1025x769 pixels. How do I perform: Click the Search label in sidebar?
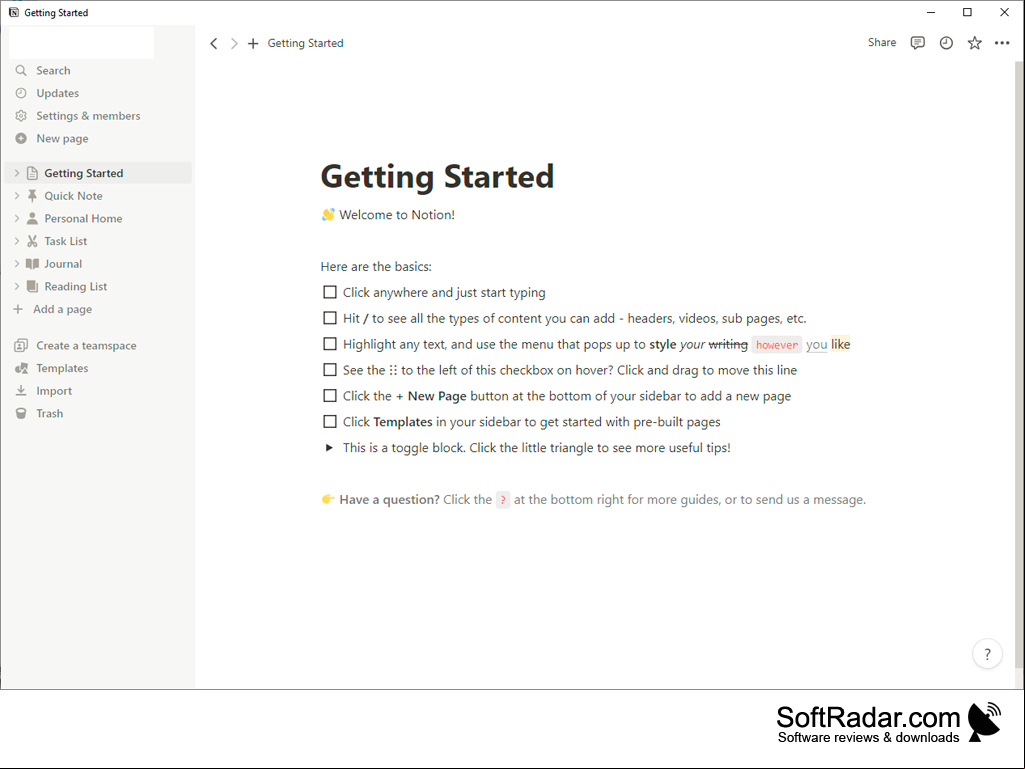(54, 71)
